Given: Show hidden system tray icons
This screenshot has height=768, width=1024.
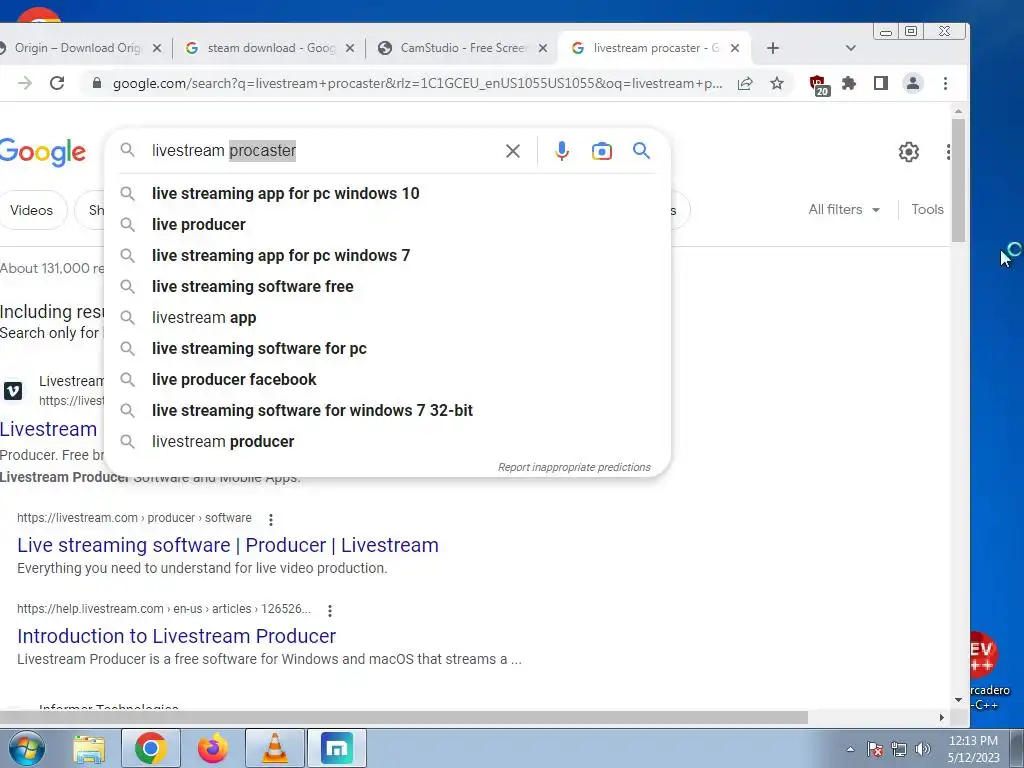Looking at the screenshot, I should coord(850,749).
